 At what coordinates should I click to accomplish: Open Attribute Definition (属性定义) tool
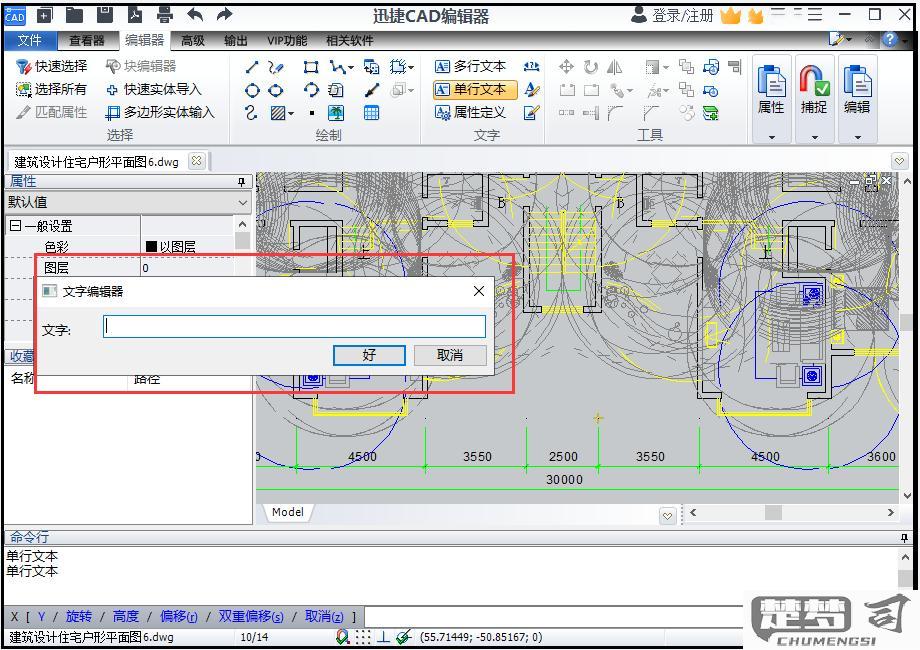(x=471, y=112)
